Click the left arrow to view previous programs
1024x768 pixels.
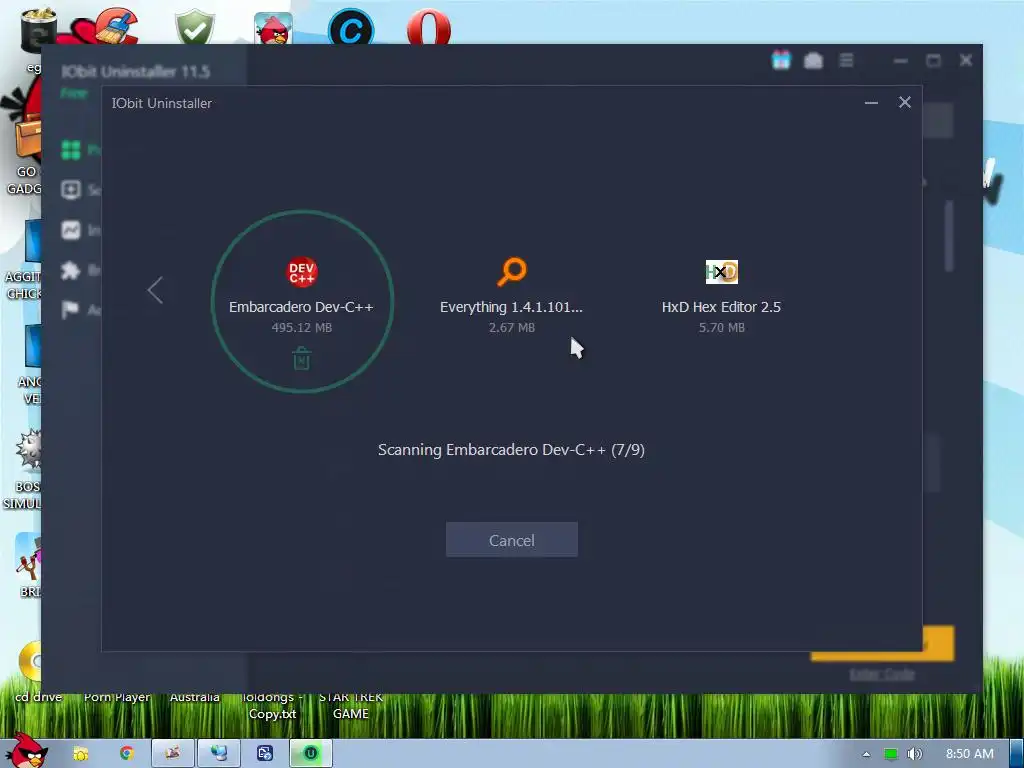(x=155, y=290)
